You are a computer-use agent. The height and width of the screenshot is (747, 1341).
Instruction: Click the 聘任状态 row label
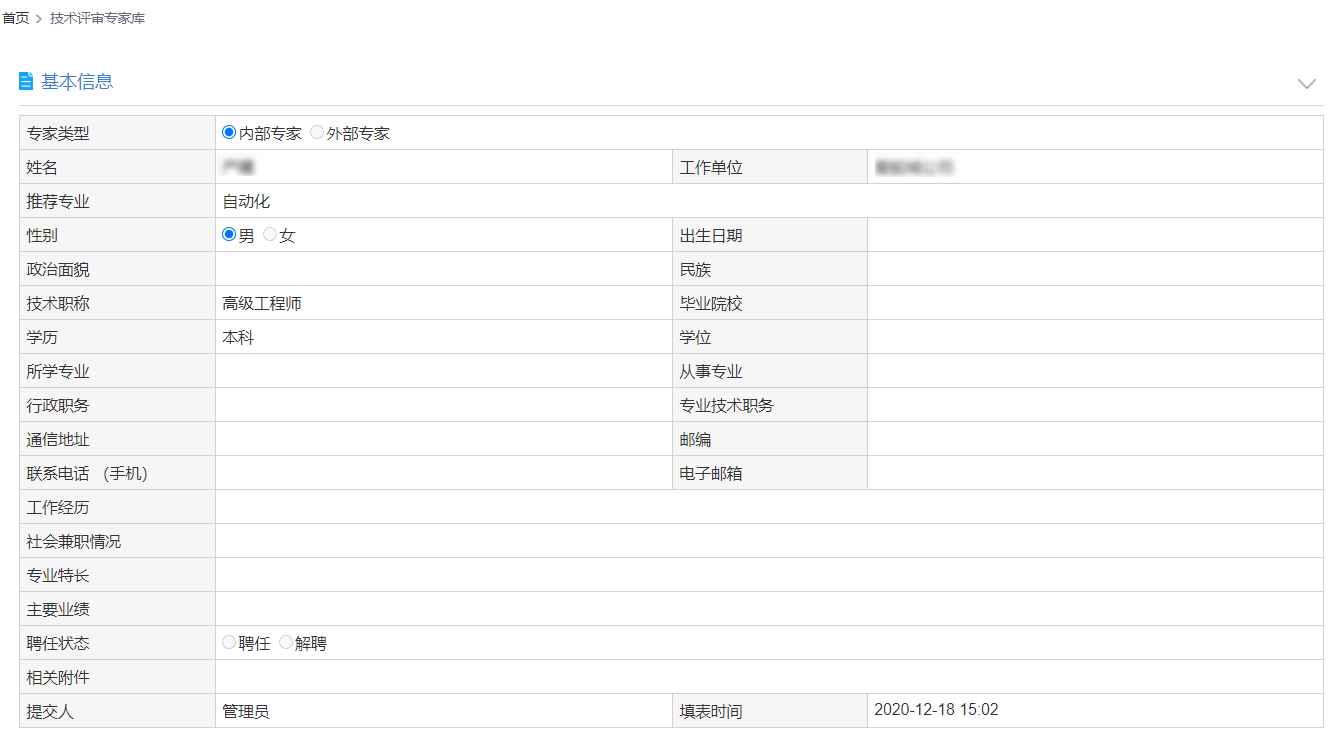(58, 643)
